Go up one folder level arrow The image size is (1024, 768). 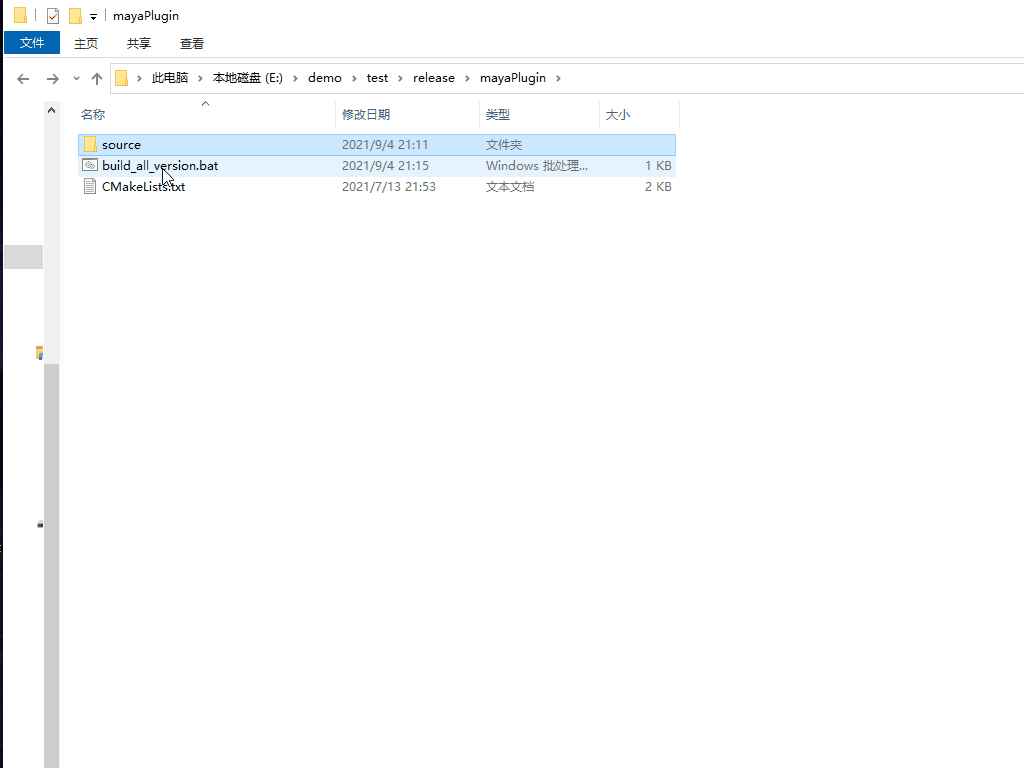coord(97,78)
